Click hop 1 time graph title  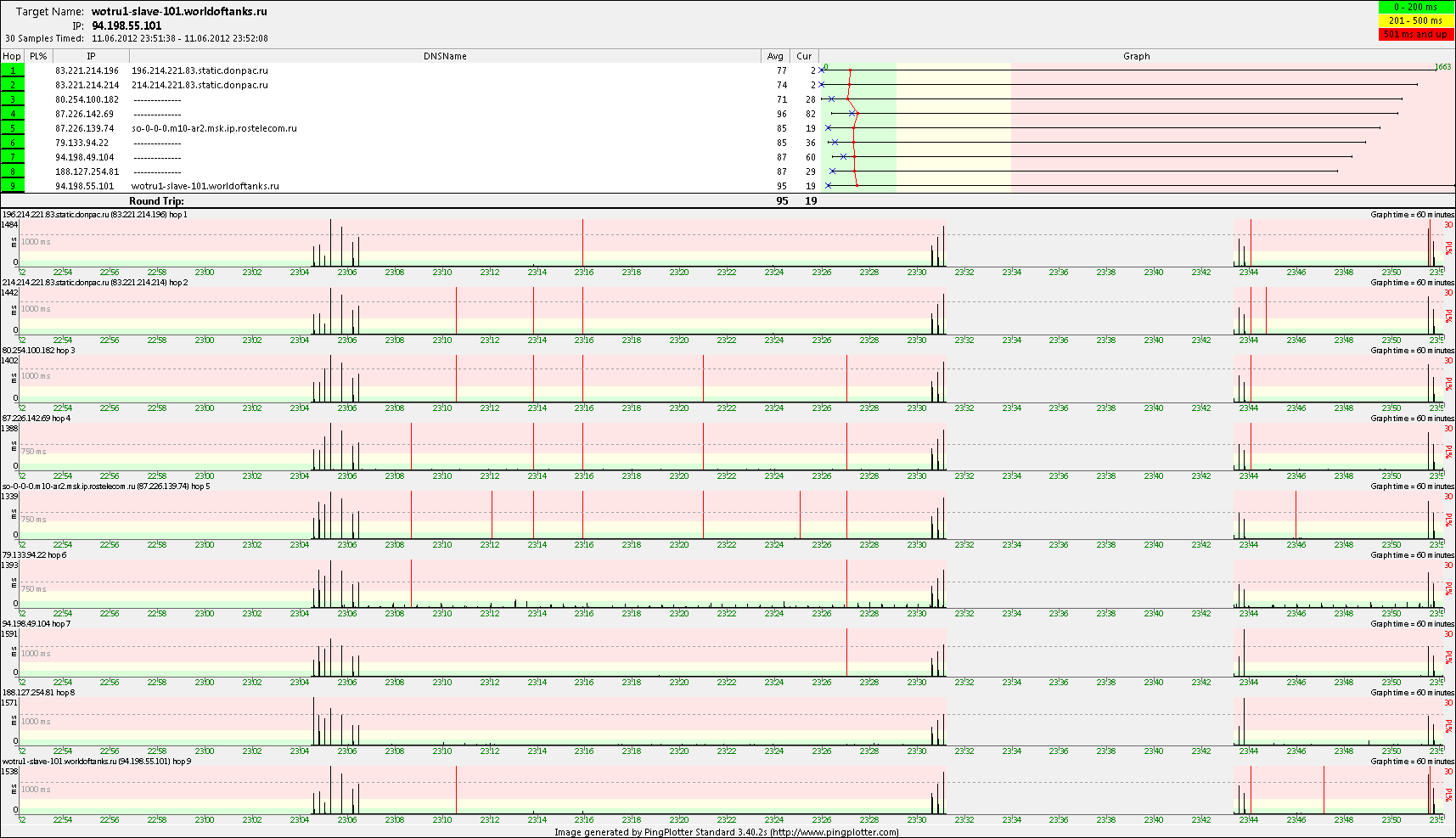pos(95,215)
